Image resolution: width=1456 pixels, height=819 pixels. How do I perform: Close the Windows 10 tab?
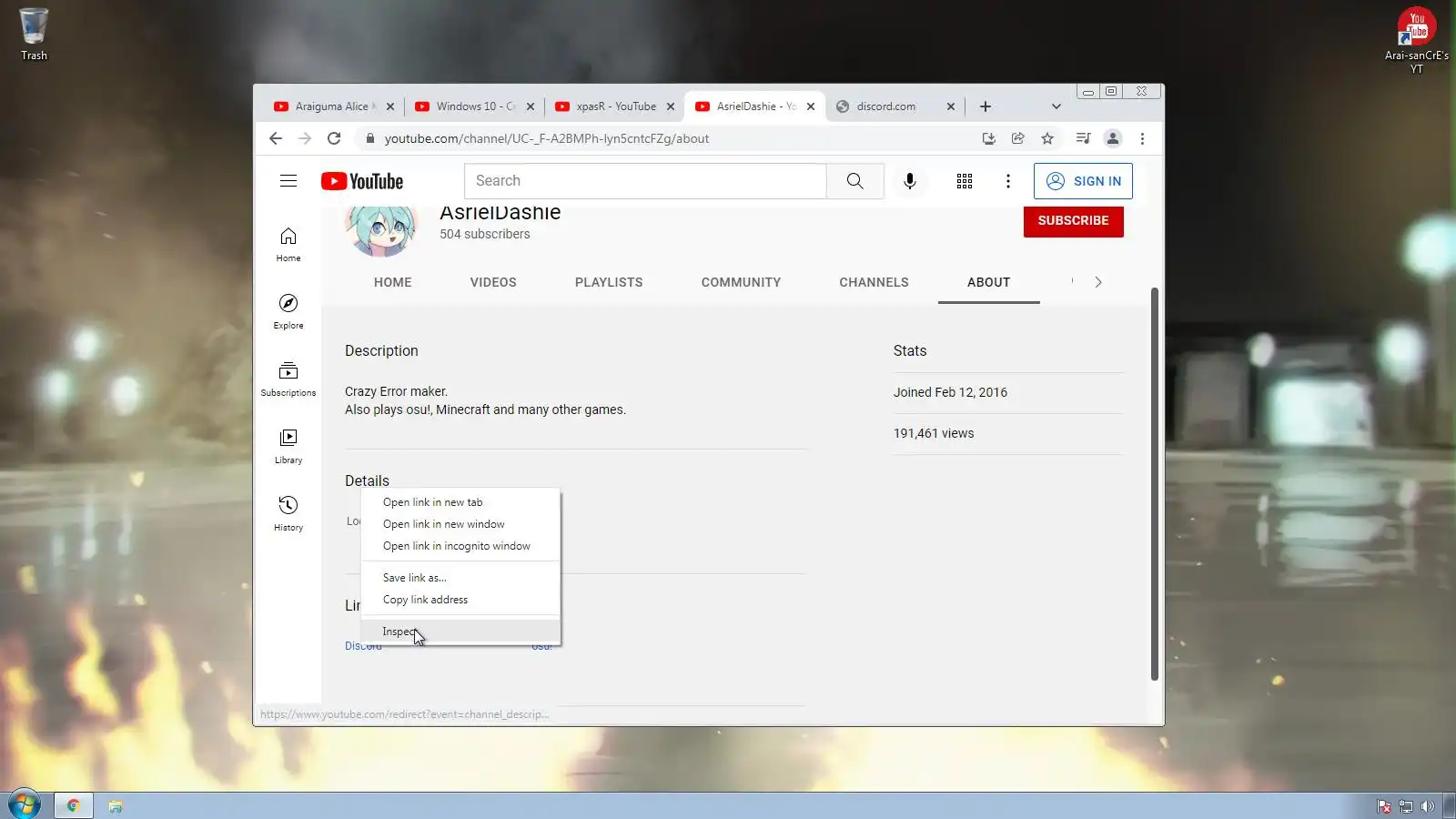click(531, 106)
